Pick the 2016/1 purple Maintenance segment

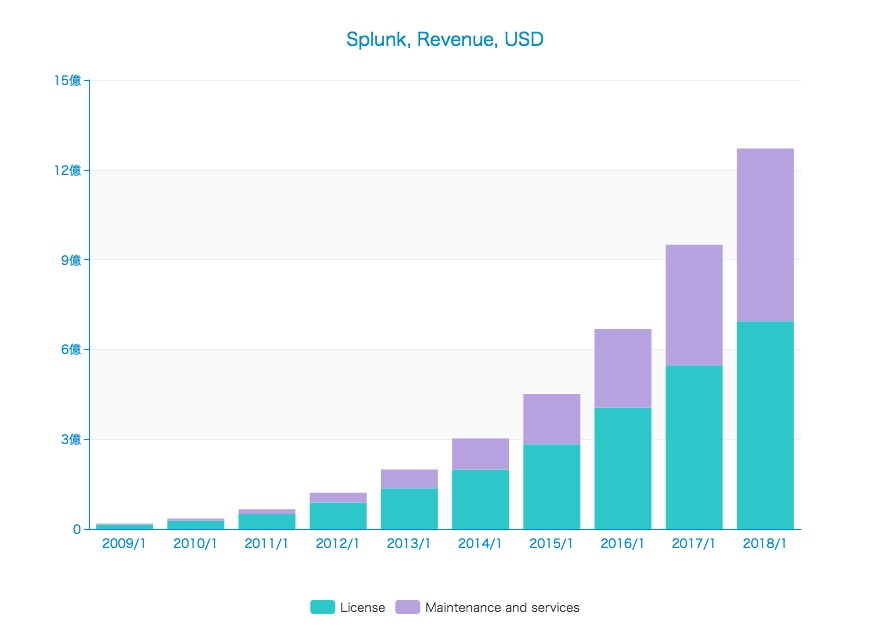coord(623,368)
